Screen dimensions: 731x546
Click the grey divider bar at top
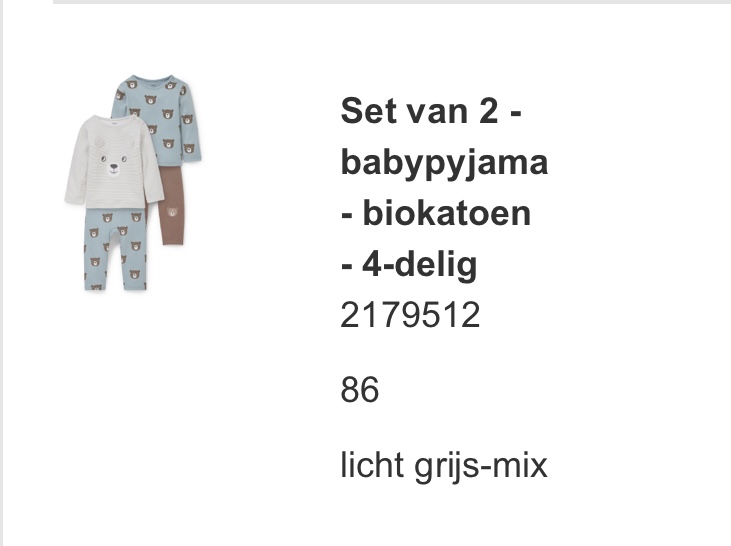tap(392, 2)
